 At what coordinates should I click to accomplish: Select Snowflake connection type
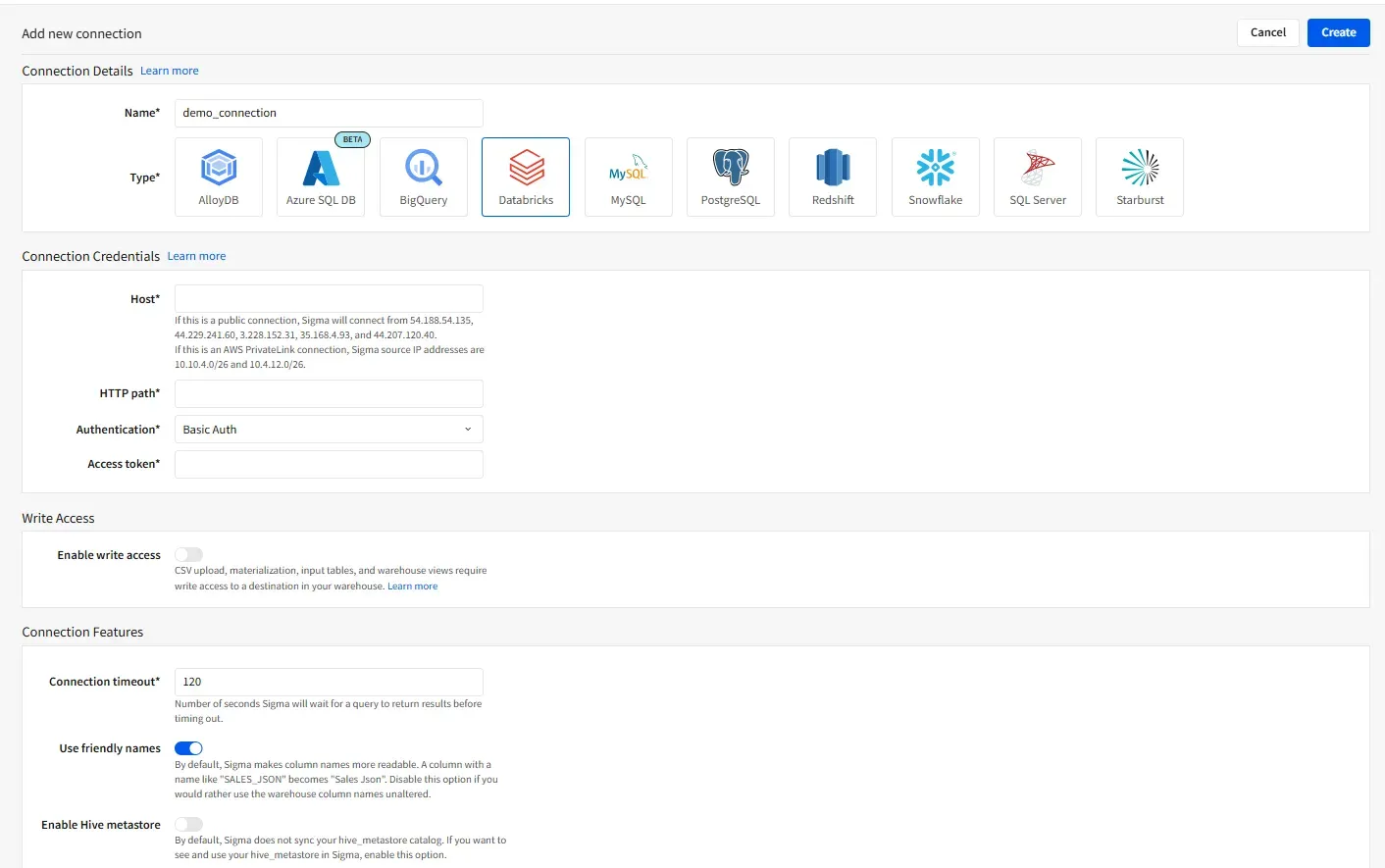[x=935, y=177]
